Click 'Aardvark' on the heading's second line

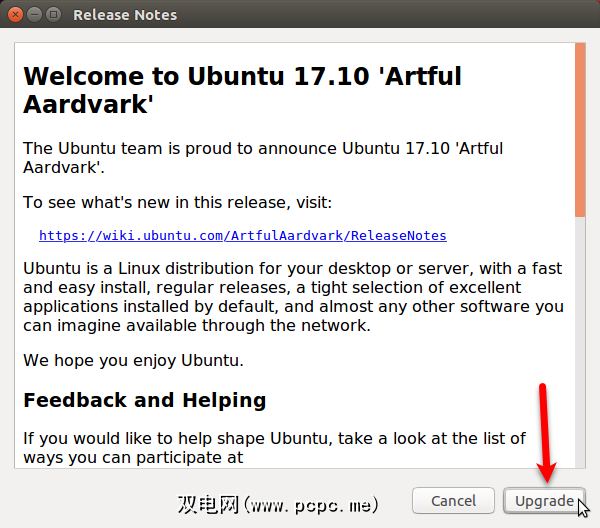pos(86,103)
